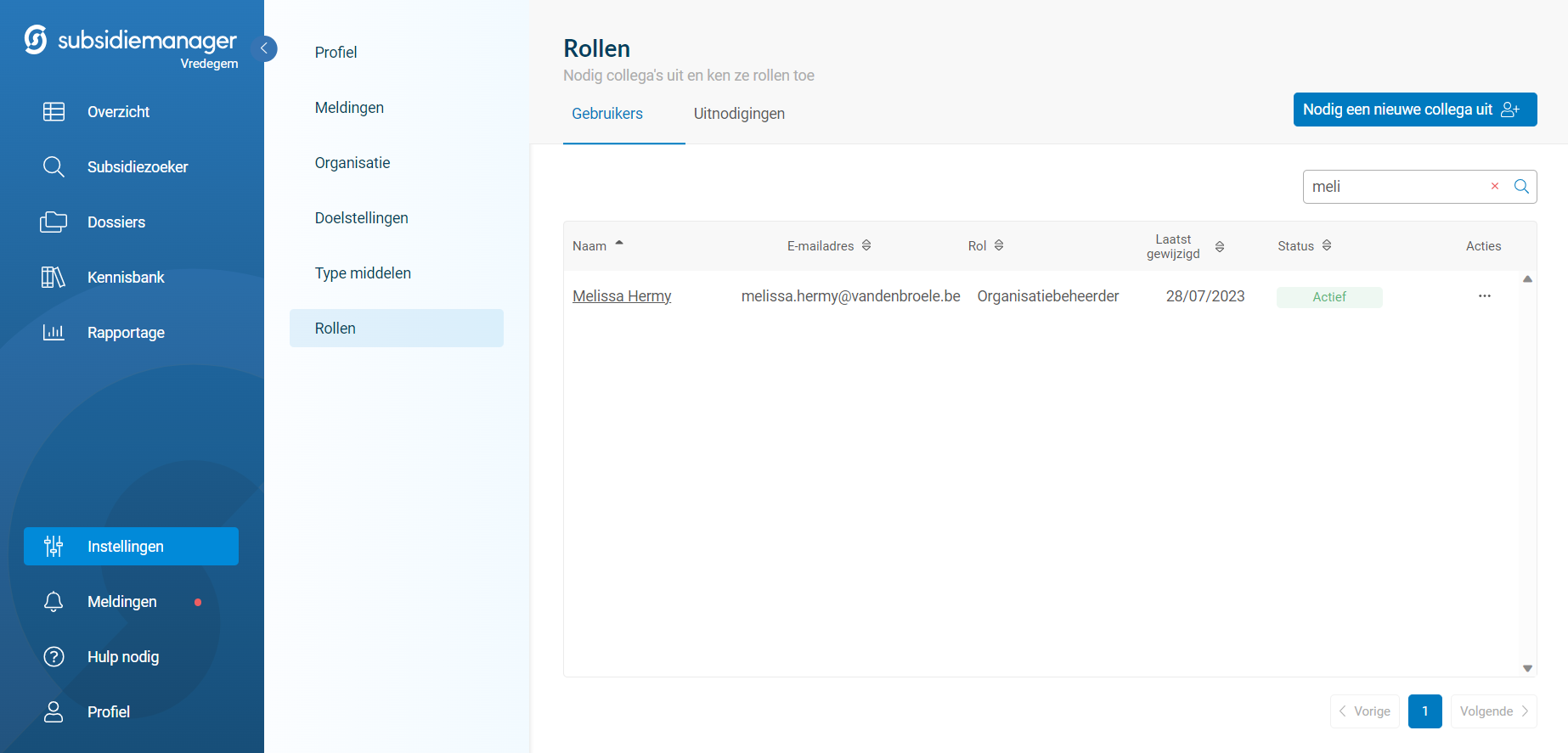Click the Dossiers folder icon

point(54,222)
